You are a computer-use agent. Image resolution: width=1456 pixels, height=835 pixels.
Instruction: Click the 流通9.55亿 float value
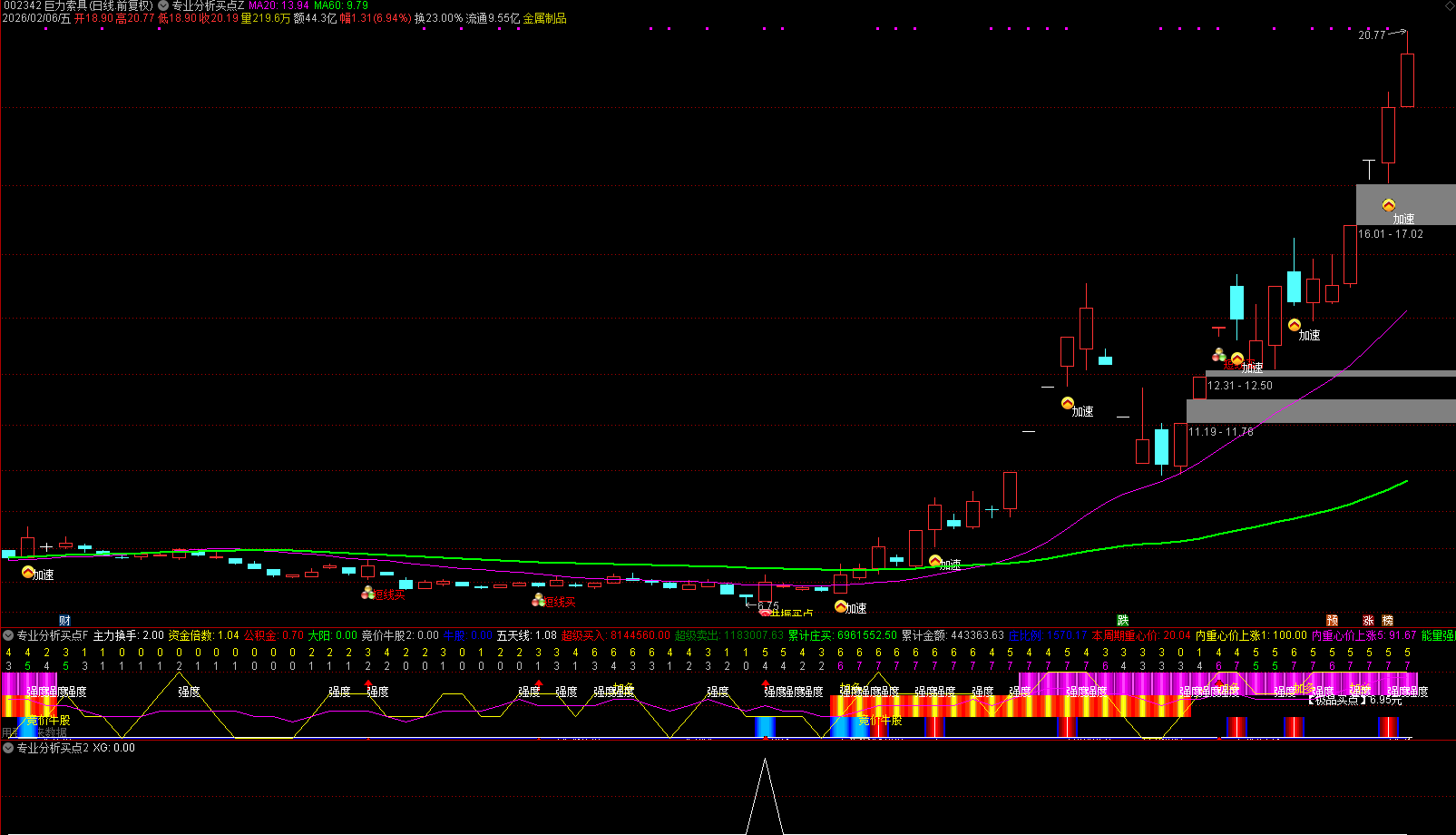coord(493,18)
